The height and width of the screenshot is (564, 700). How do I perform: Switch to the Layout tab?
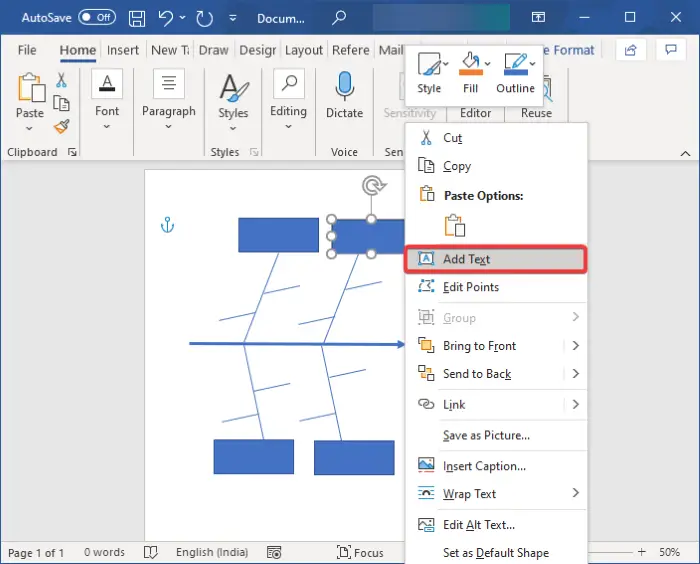[x=304, y=50]
